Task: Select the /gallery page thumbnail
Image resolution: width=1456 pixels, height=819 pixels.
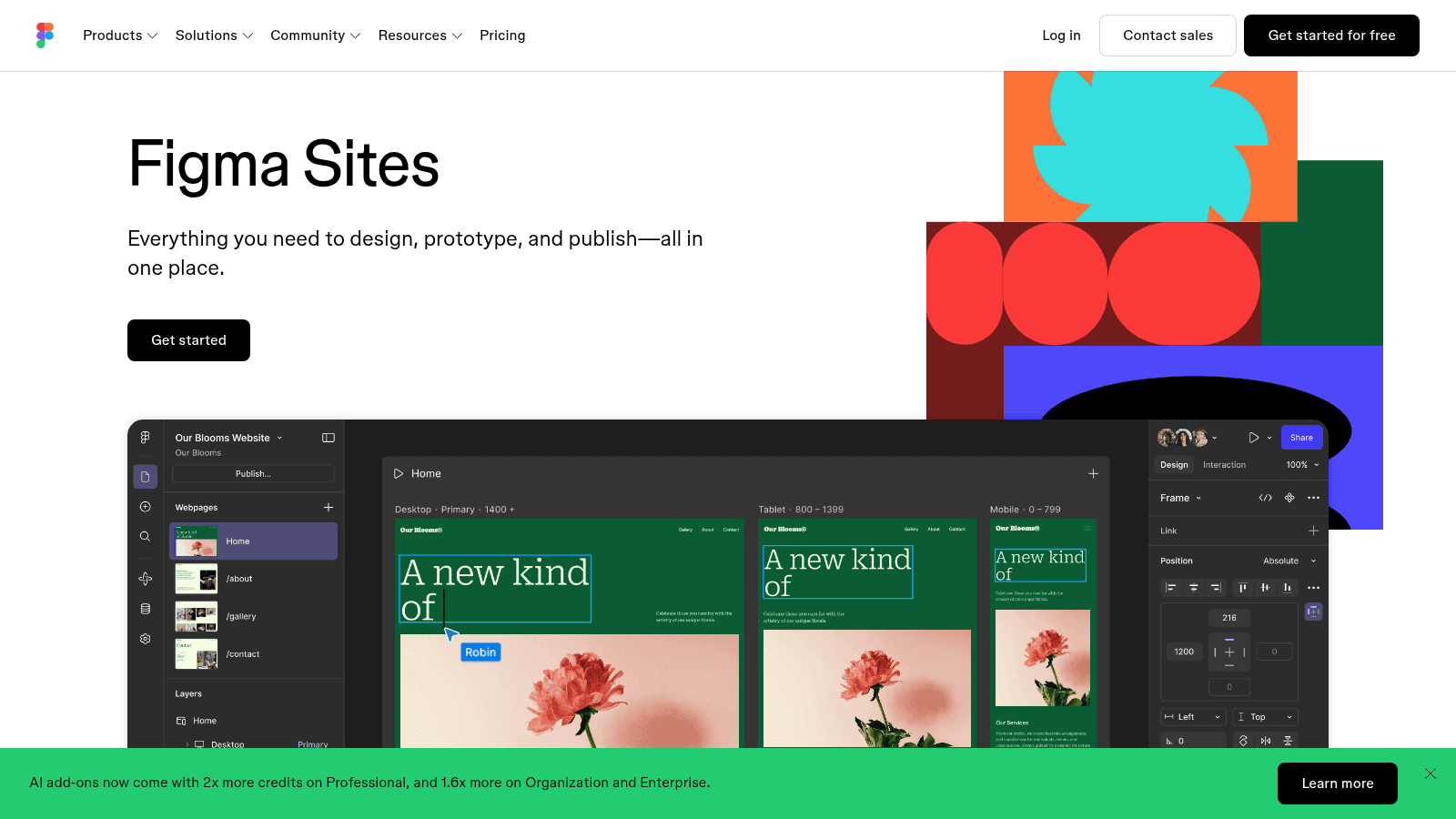Action: [x=197, y=616]
